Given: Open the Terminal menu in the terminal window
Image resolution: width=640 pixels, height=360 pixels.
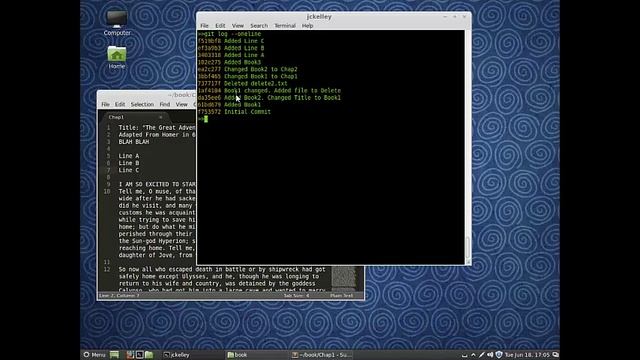Looking at the screenshot, I should pyautogui.click(x=285, y=26).
